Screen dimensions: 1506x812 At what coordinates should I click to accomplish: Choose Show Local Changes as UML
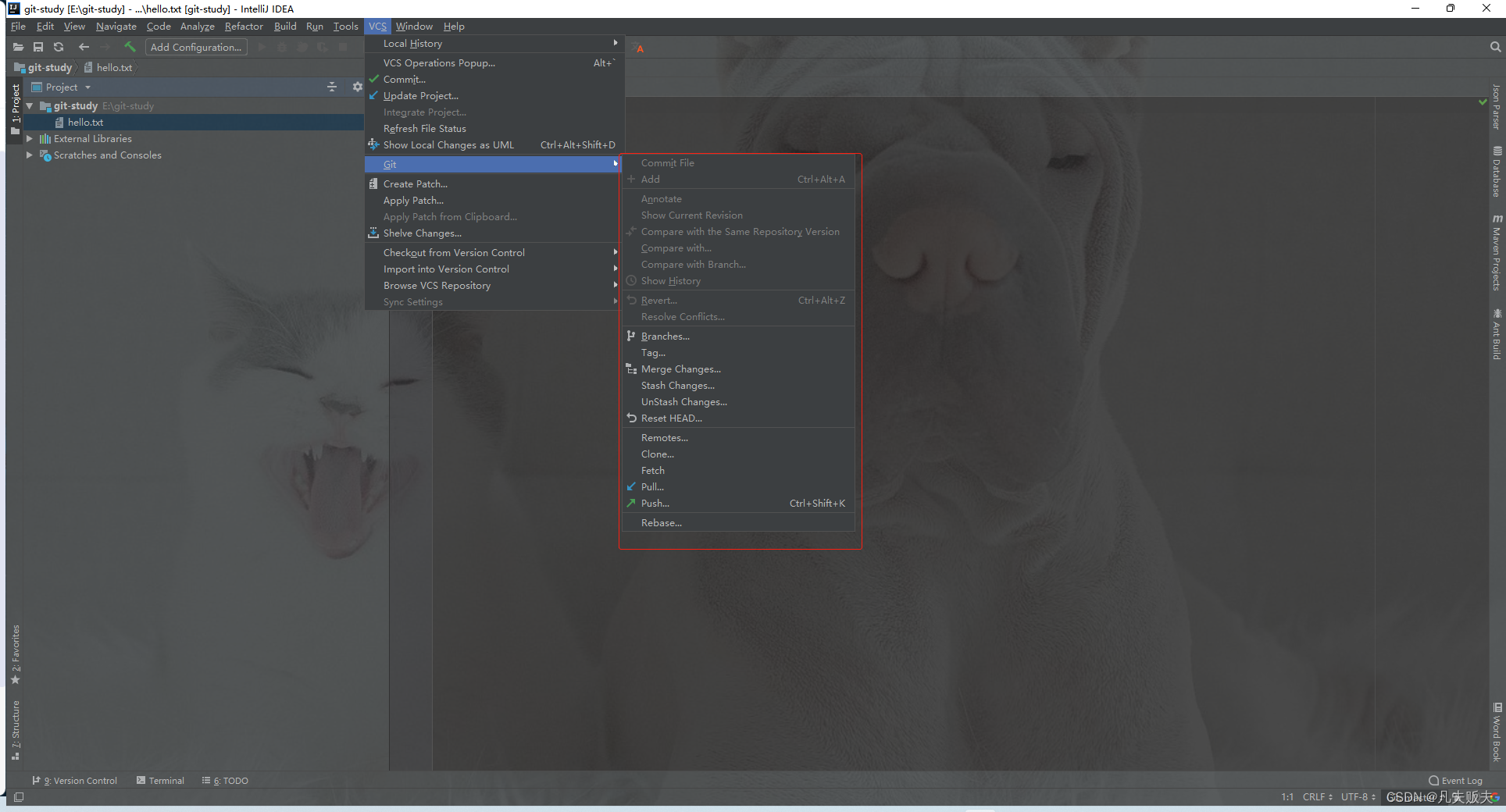pos(494,144)
